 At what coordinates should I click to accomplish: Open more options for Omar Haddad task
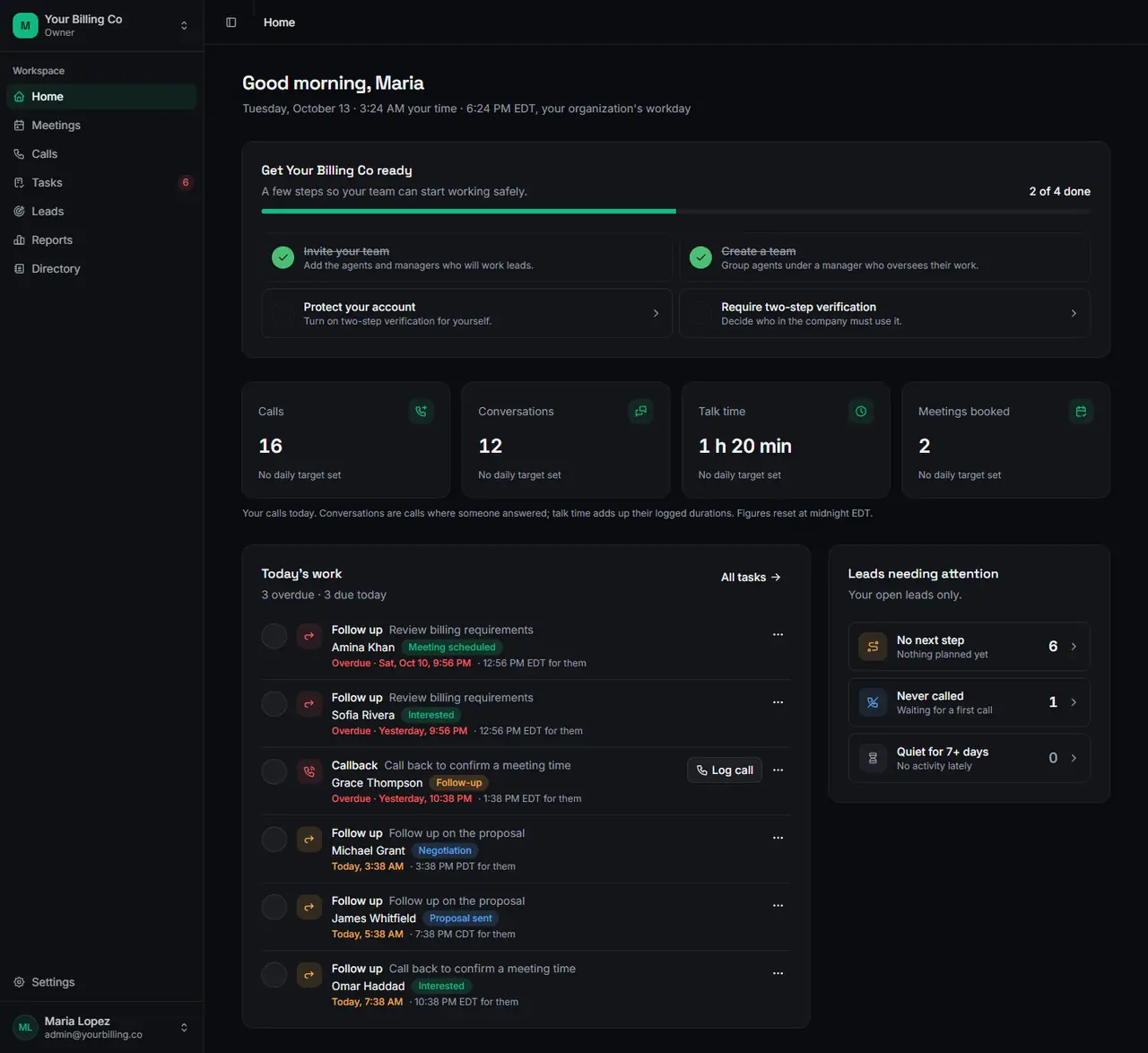[778, 973]
